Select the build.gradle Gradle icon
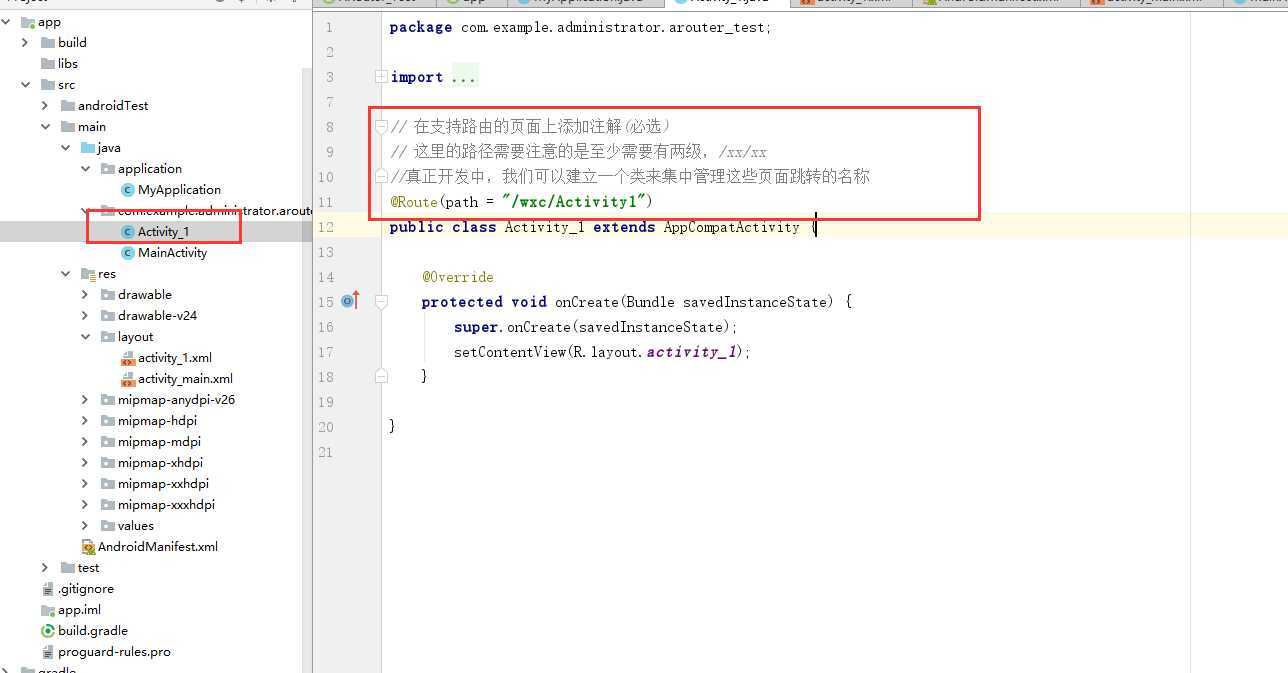Image resolution: width=1288 pixels, height=673 pixels. pyautogui.click(x=48, y=631)
